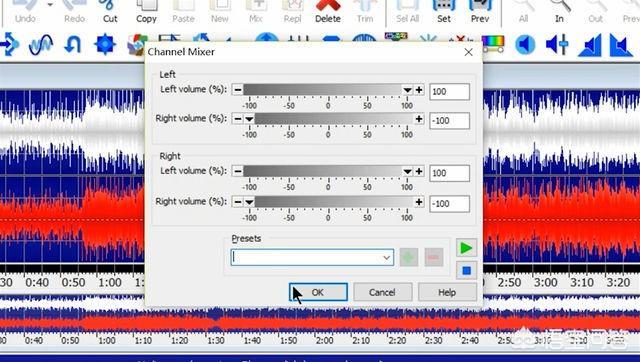Click the blue waveform effect icon
Image resolution: width=640 pixels, height=362 pixels.
(41, 44)
